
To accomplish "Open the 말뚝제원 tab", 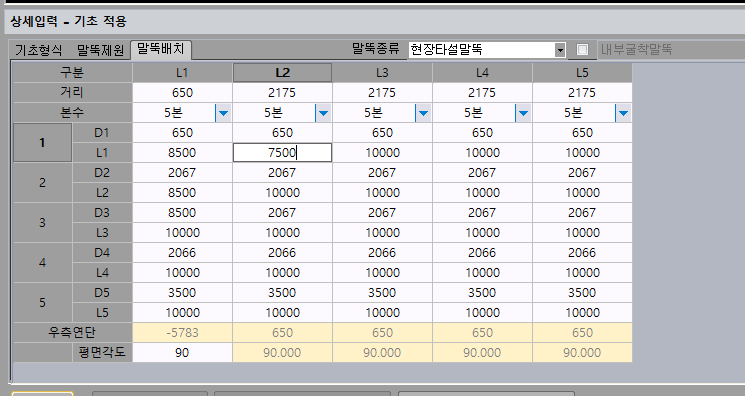I will (100, 50).
